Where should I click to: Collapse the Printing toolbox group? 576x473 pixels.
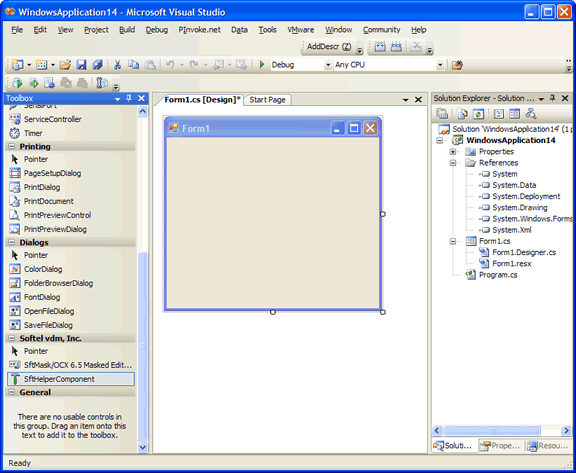tap(12, 147)
